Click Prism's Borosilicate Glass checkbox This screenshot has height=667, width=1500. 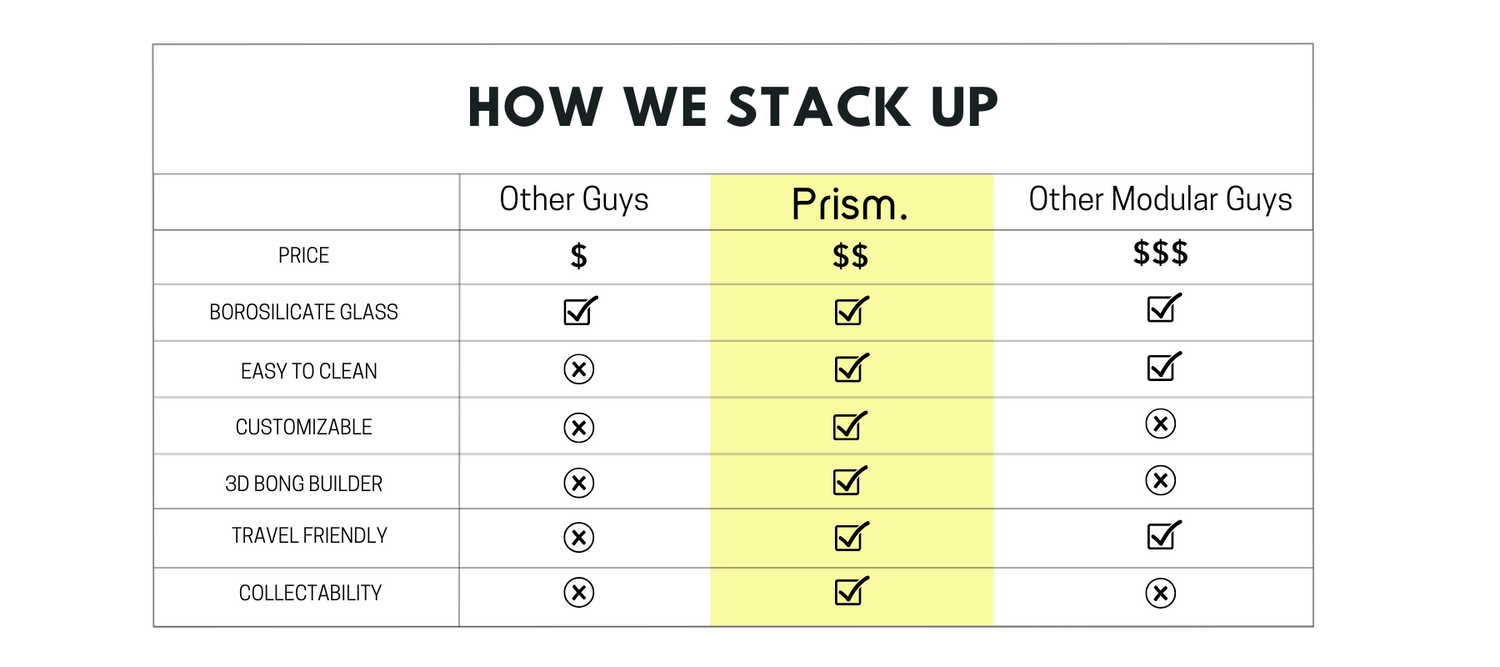(x=849, y=312)
